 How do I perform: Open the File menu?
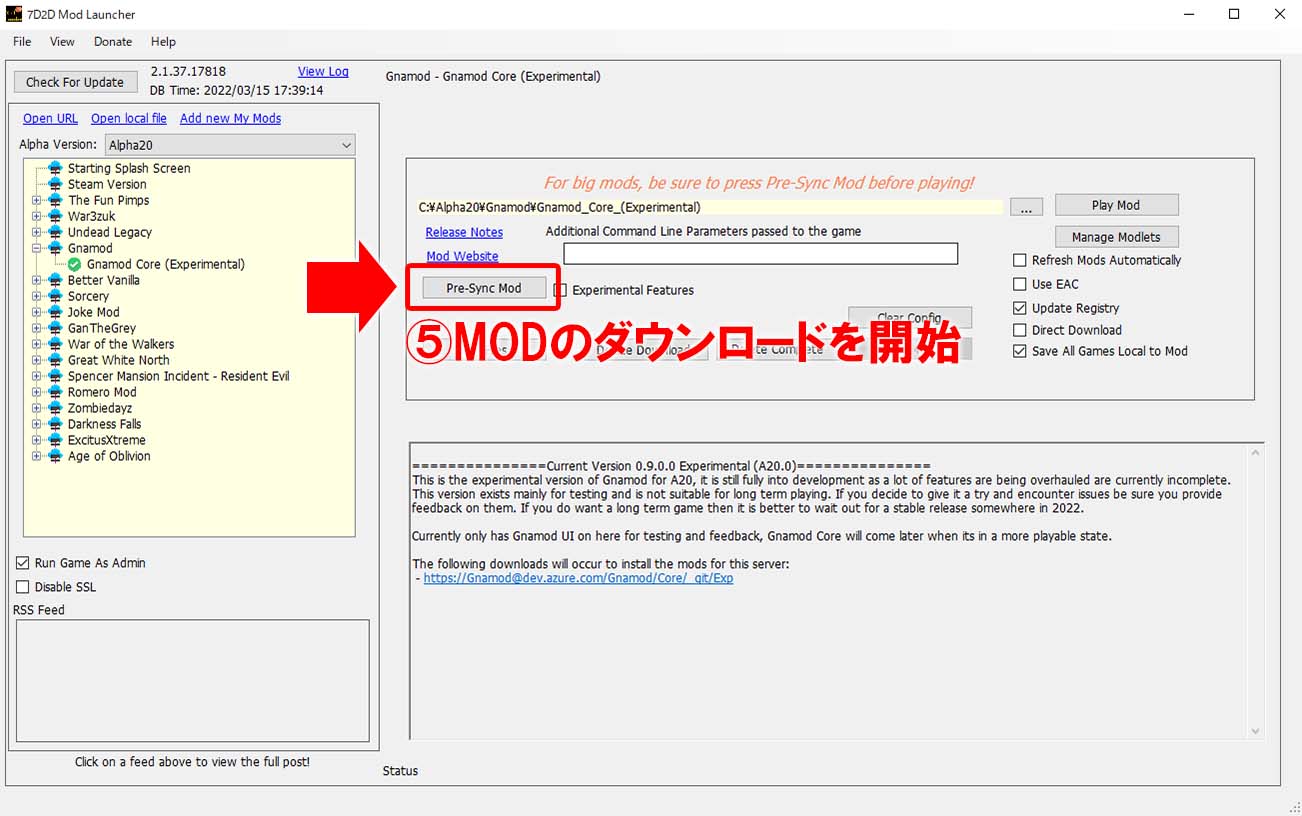[x=22, y=42]
